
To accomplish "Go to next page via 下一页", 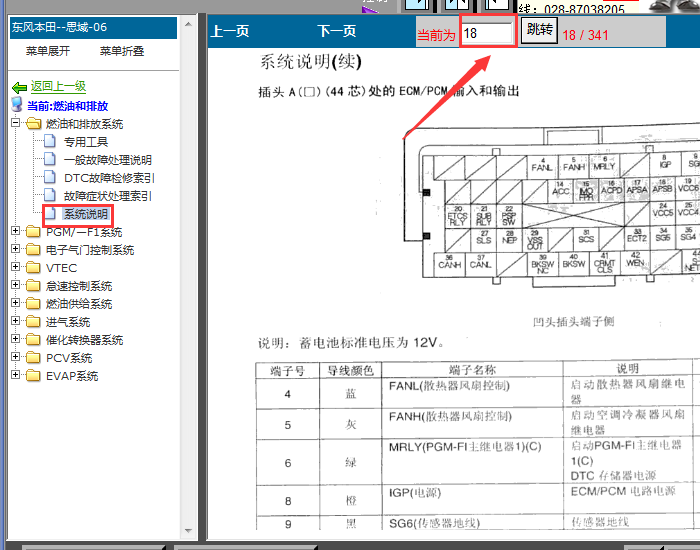I will coord(337,31).
